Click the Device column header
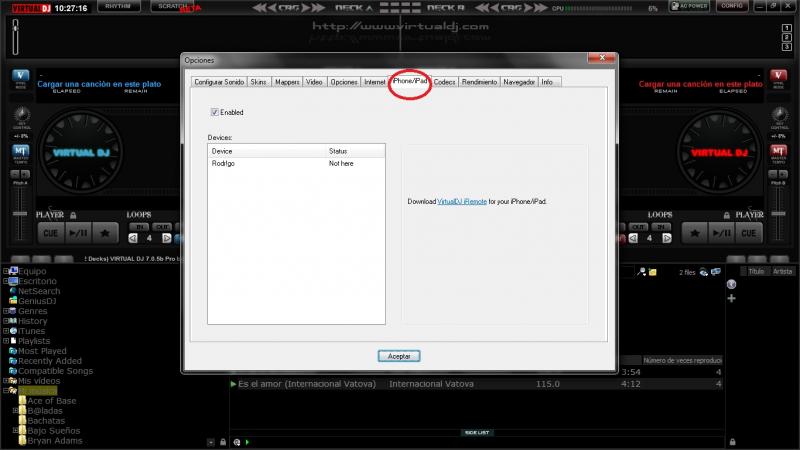 click(x=267, y=151)
